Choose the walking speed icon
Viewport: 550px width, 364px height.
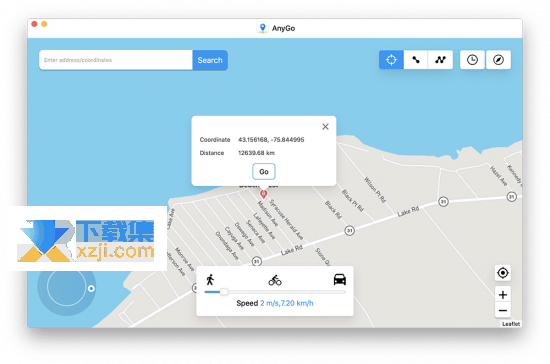210,280
